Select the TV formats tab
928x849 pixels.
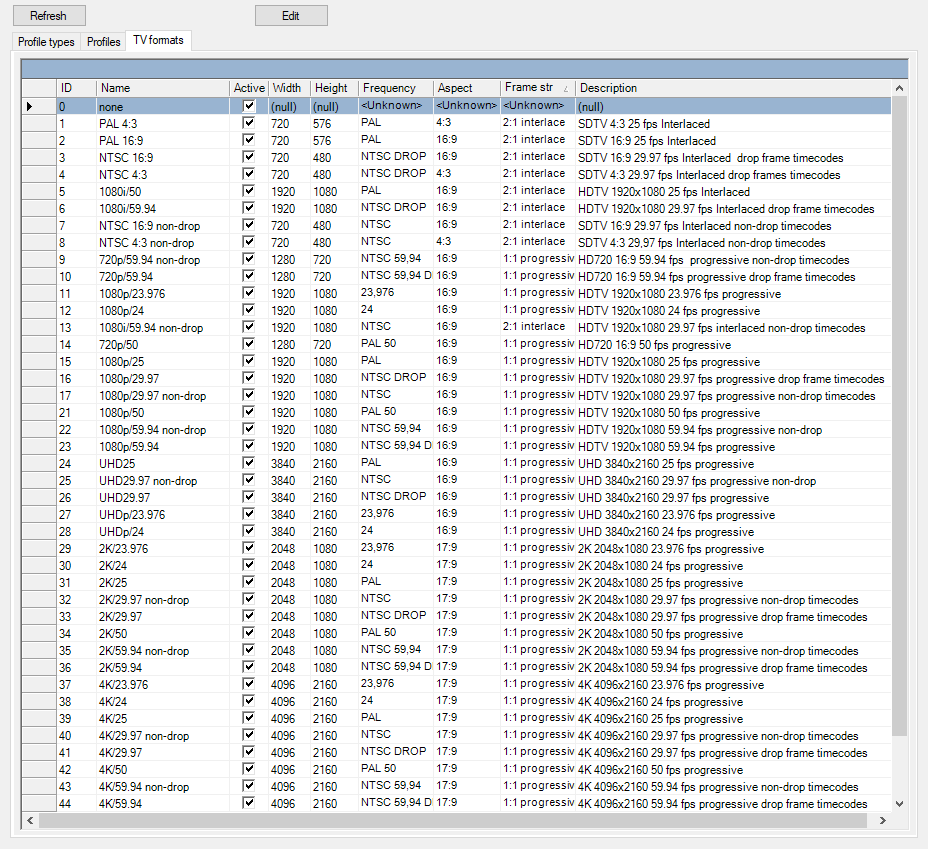point(159,40)
